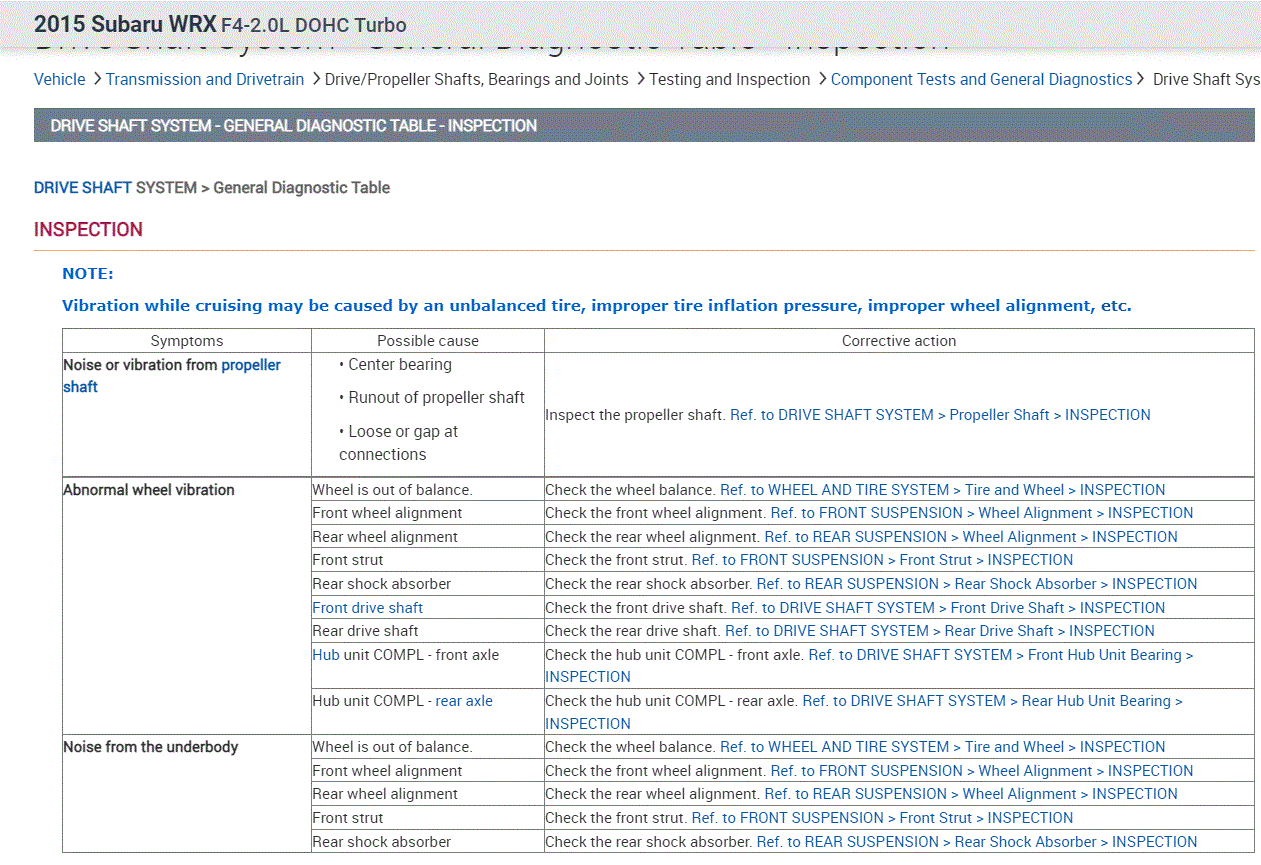Click the Vehicle breadcrumb link
Viewport: 1261px width, 865px height.
[59, 79]
